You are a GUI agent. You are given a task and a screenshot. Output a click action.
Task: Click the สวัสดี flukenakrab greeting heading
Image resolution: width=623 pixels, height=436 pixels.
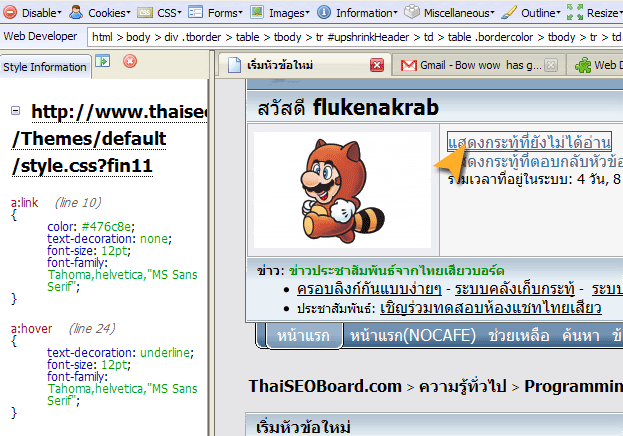point(348,107)
